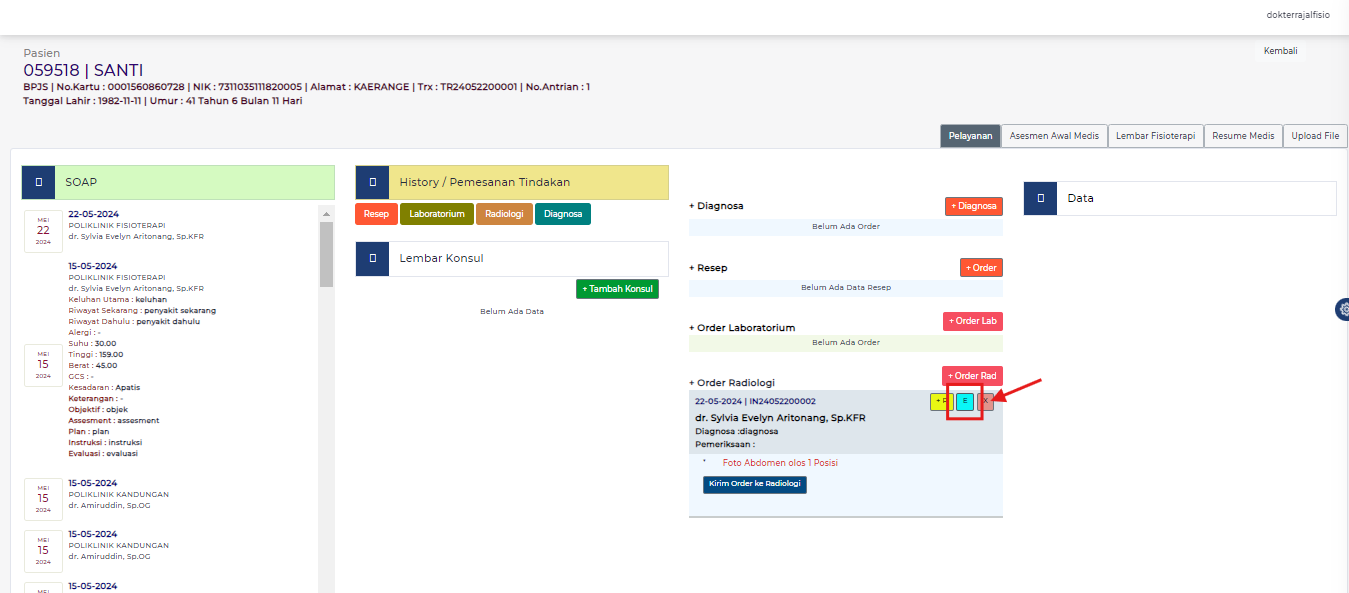Click the Lembar Konsul panel icon
This screenshot has height=593, width=1349.
[x=372, y=258]
